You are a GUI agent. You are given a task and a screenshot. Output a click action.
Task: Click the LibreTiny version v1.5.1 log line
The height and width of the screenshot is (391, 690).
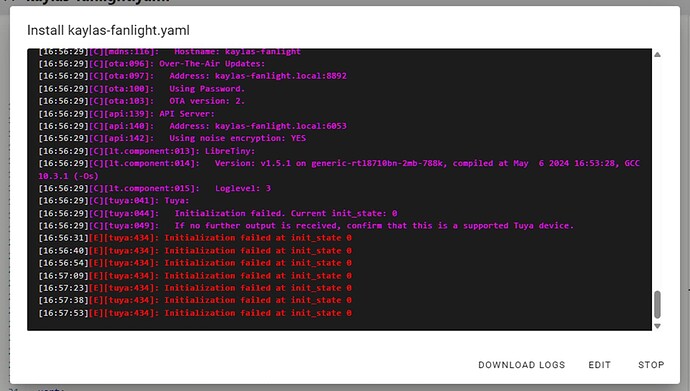click(x=339, y=169)
